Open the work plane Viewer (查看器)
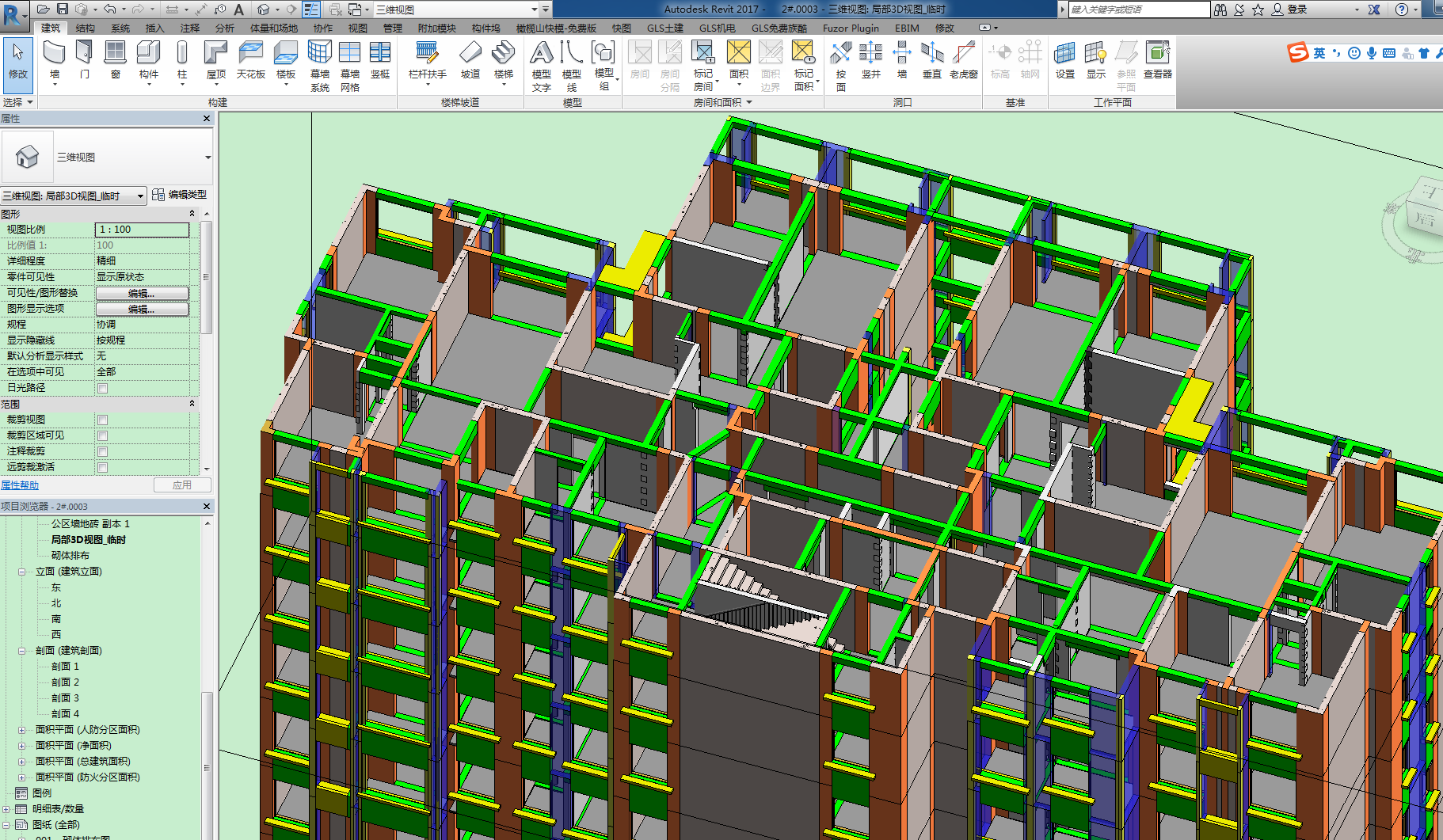The width and height of the screenshot is (1443, 840). (x=1158, y=60)
